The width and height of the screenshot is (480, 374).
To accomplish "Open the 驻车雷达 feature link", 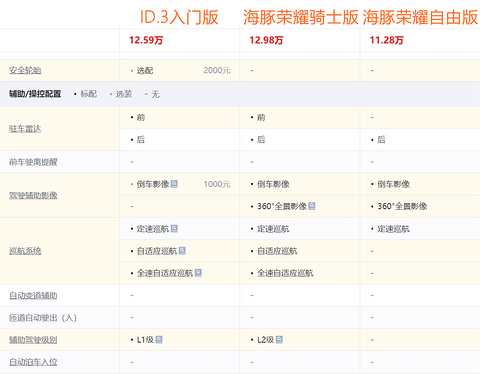I will (25, 129).
